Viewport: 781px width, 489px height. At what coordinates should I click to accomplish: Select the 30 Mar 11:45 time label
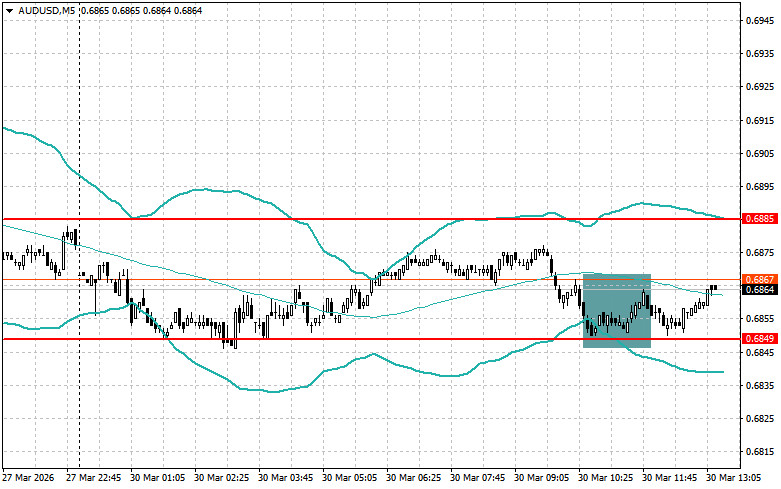[669, 478]
